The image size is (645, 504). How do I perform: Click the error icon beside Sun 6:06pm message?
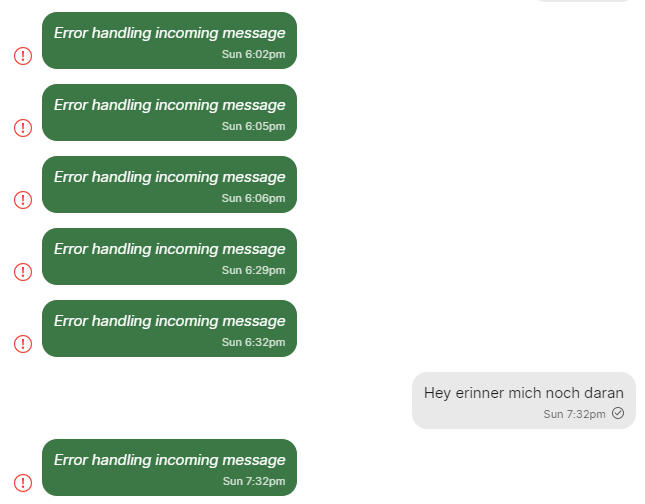pos(23,200)
